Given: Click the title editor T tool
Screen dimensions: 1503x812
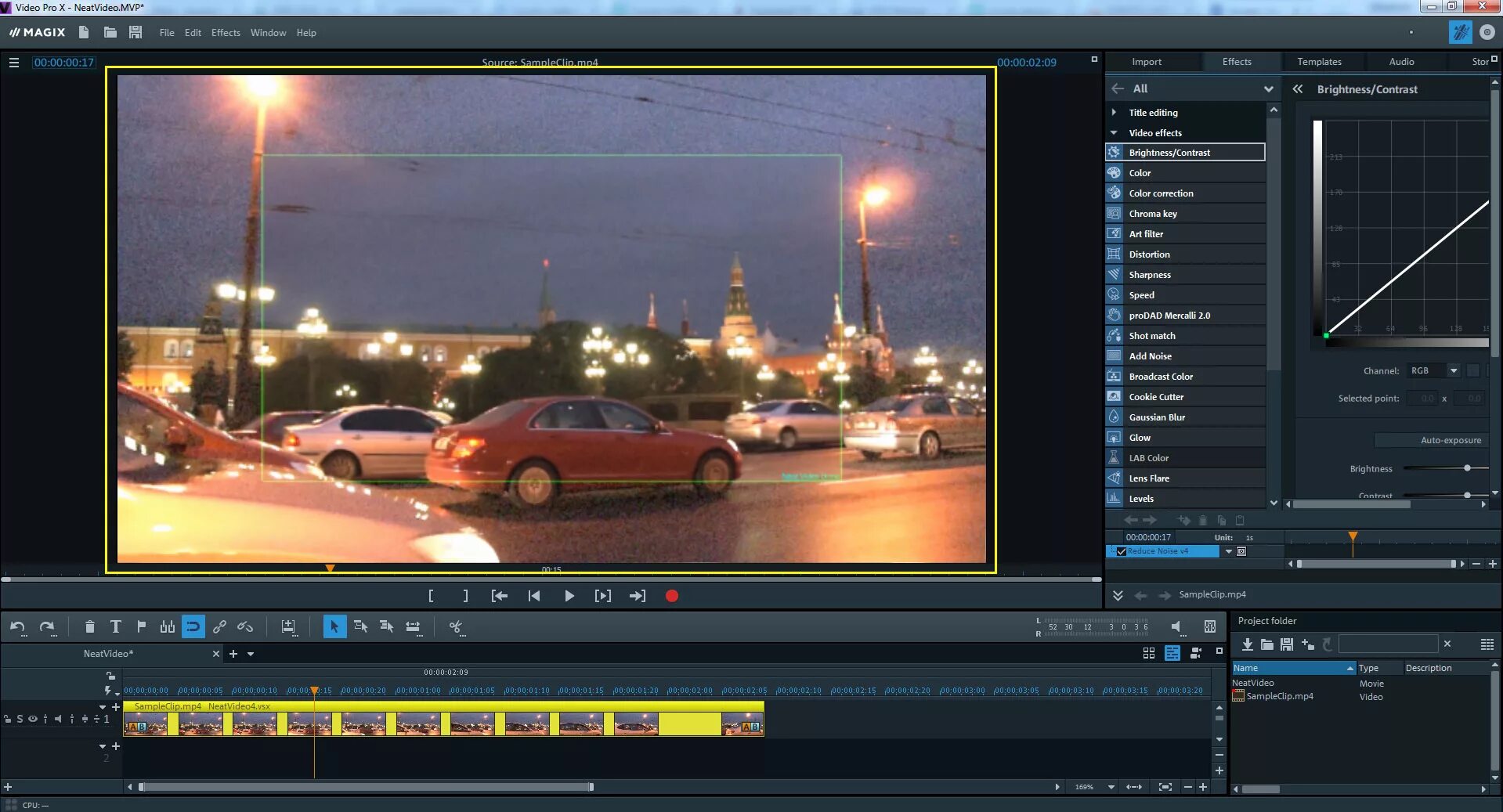Looking at the screenshot, I should coord(115,626).
